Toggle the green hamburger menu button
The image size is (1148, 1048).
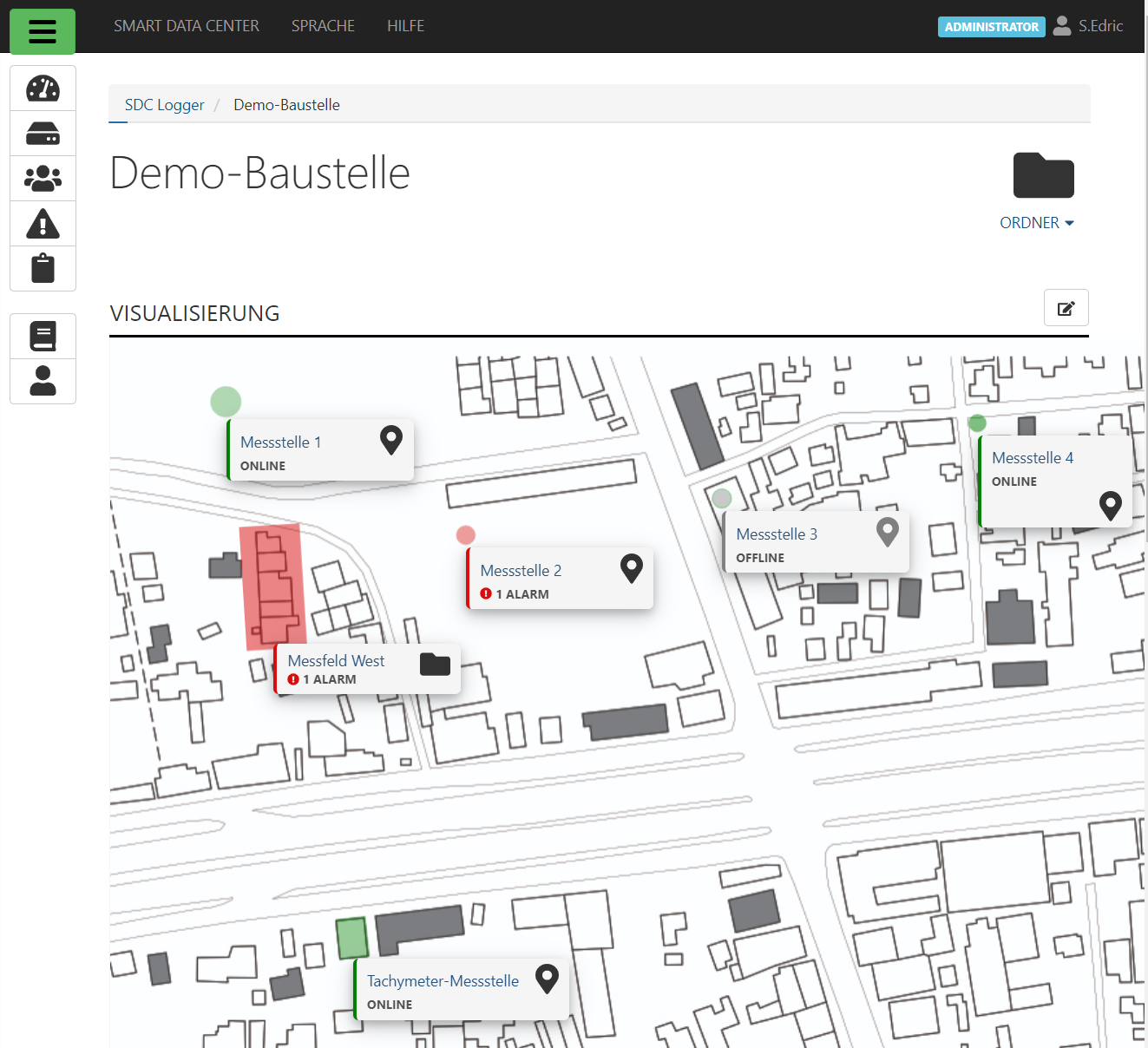tap(43, 32)
